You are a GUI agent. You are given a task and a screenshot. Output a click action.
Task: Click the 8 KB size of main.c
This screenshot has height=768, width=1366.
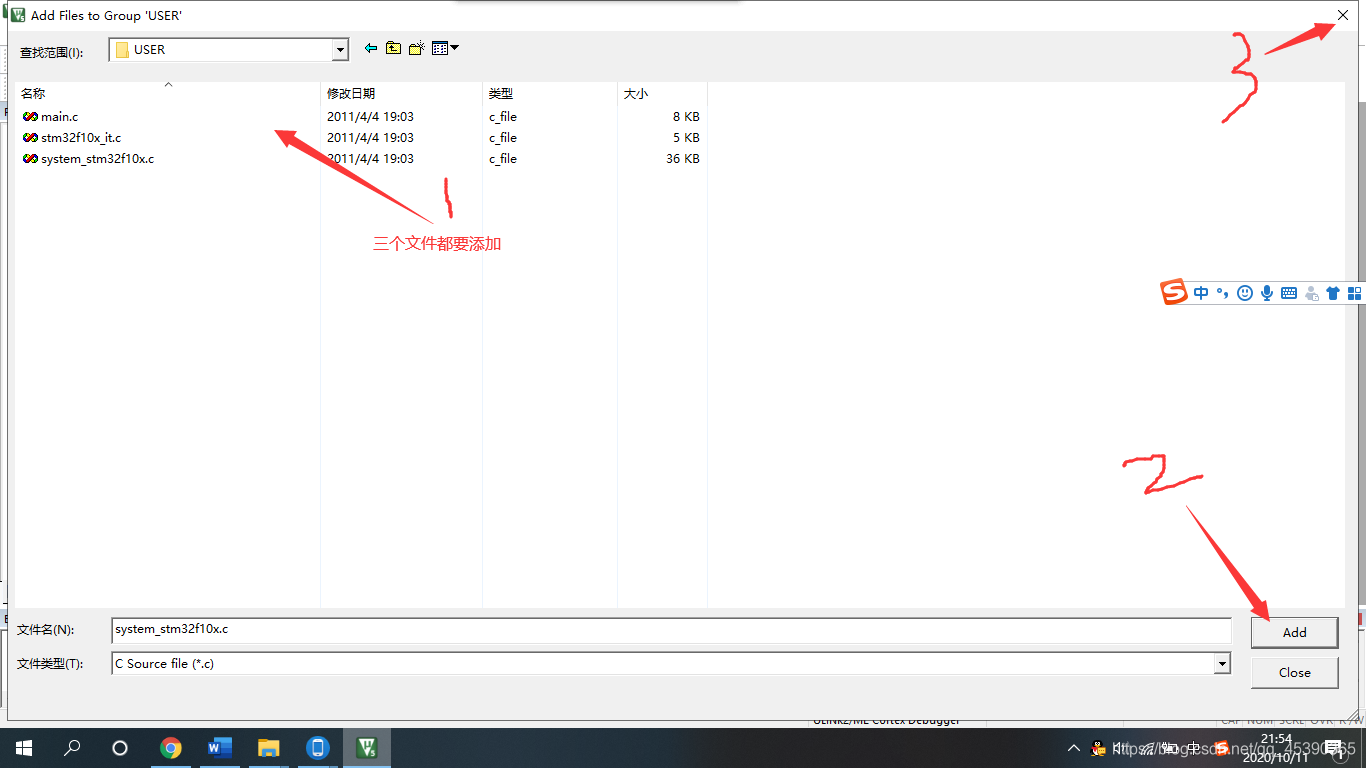pyautogui.click(x=686, y=117)
